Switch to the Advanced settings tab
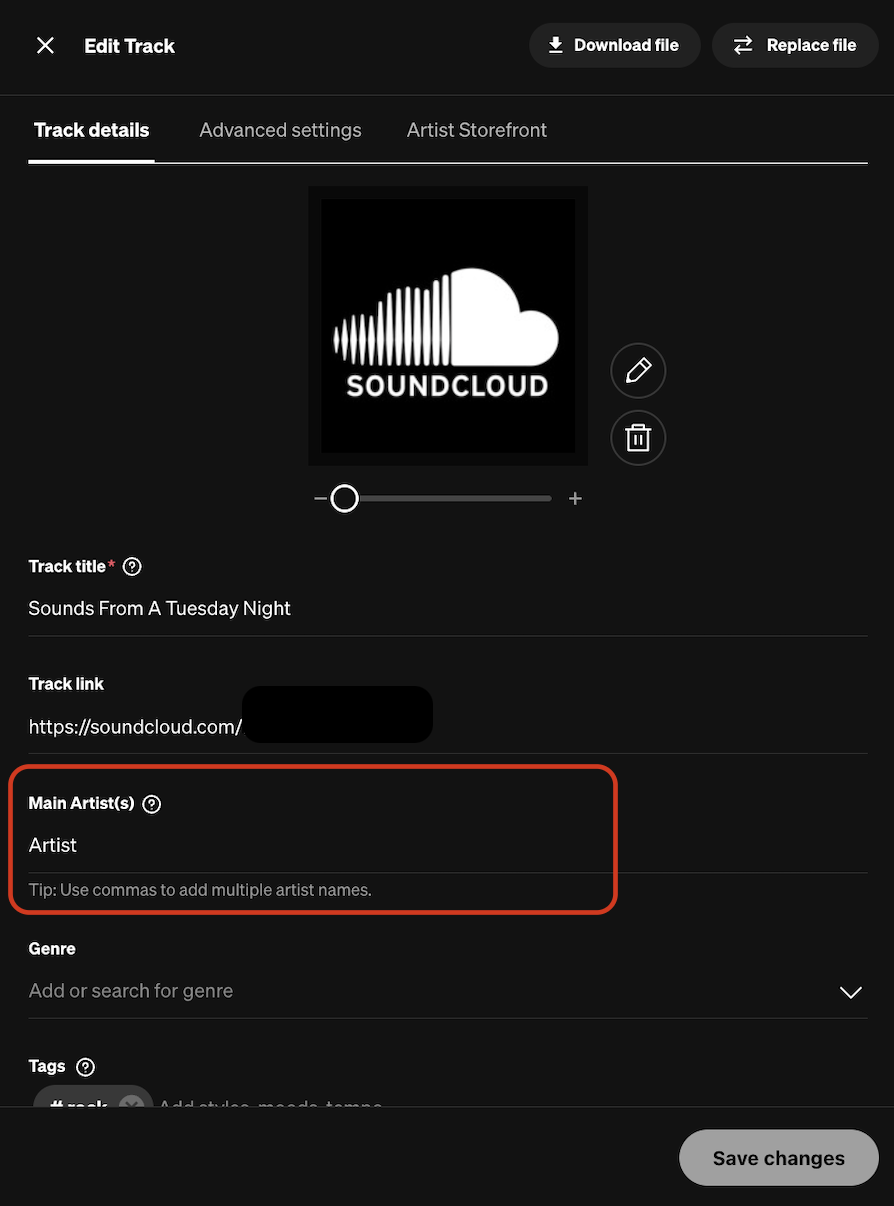 tap(280, 130)
